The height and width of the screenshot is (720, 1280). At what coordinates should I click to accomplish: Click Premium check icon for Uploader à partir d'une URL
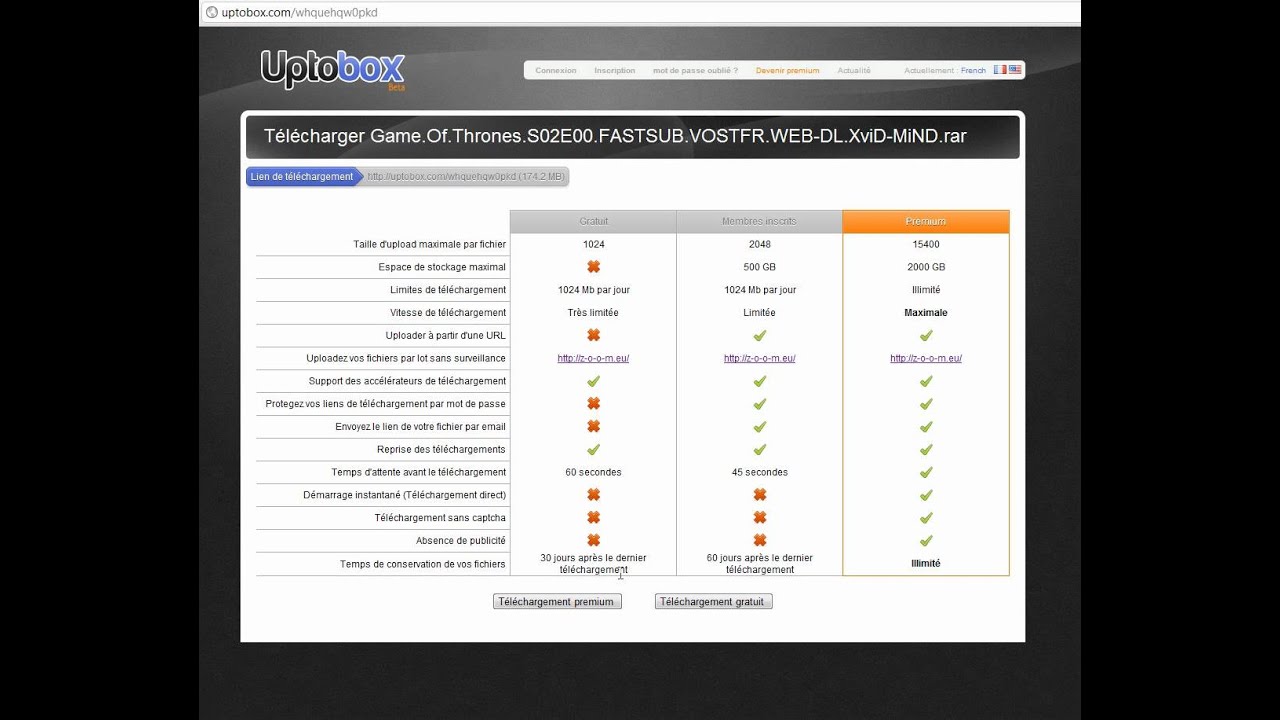point(926,335)
